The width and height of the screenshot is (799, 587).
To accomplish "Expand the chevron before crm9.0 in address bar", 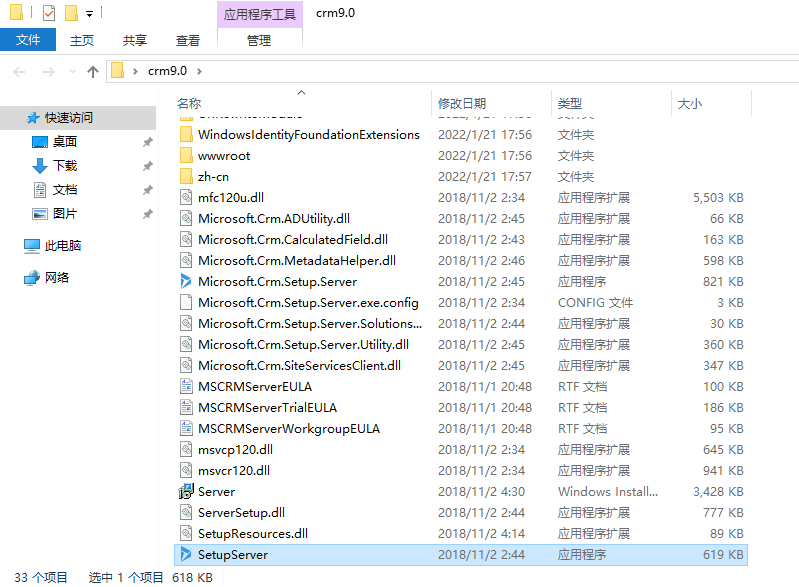I will (x=135, y=71).
